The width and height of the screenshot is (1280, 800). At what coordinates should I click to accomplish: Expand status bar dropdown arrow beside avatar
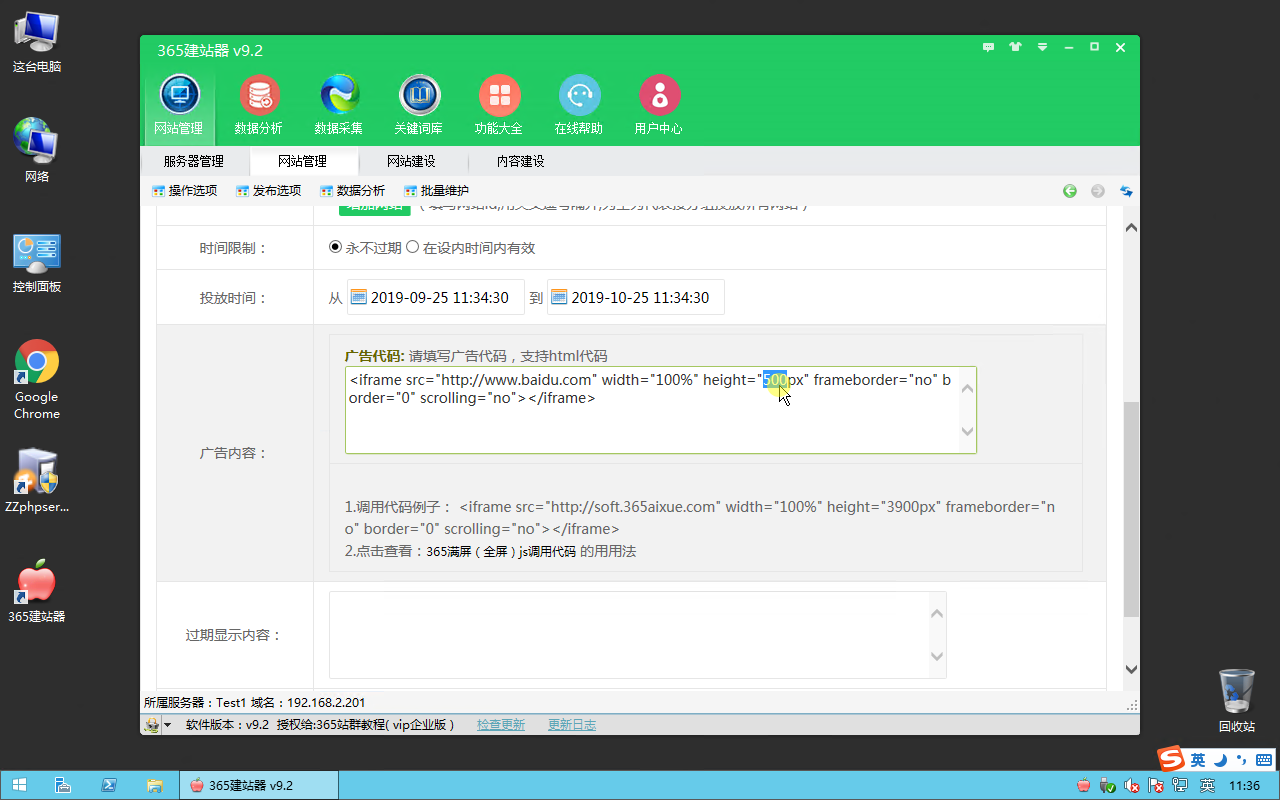(x=167, y=725)
